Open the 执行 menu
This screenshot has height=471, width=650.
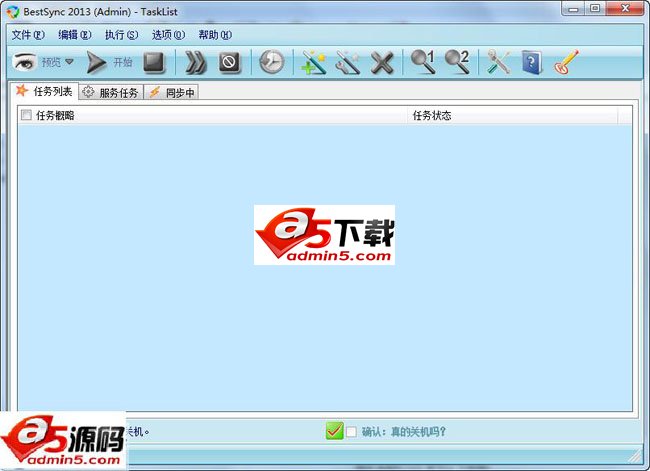tap(121, 35)
